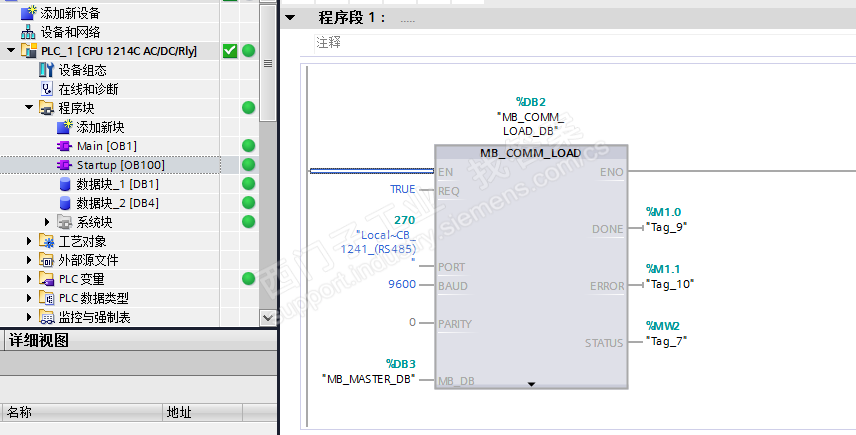Select the PARITY value 0
Screen dimensions: 856x435
coord(413,323)
